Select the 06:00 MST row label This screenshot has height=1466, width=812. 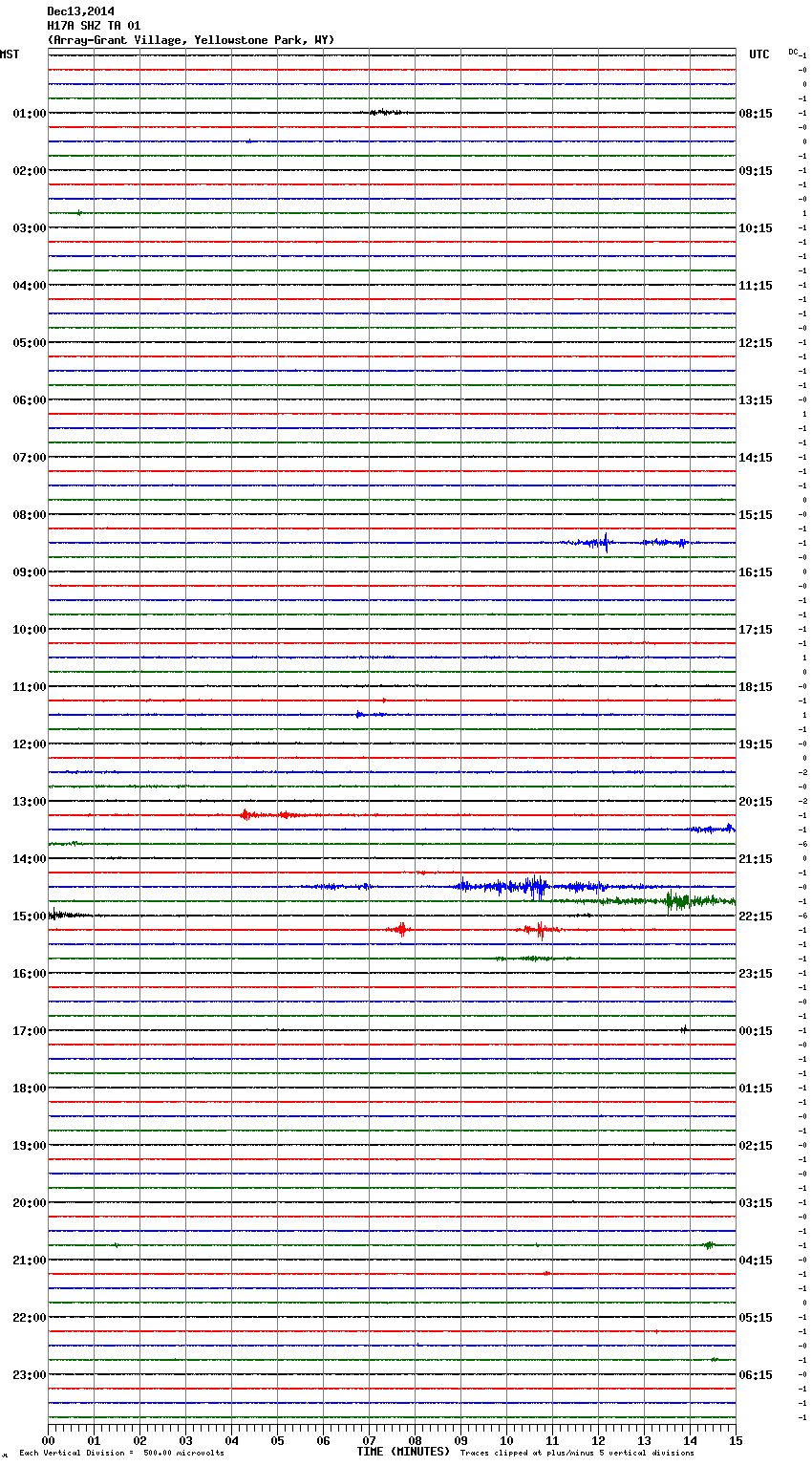tap(30, 400)
